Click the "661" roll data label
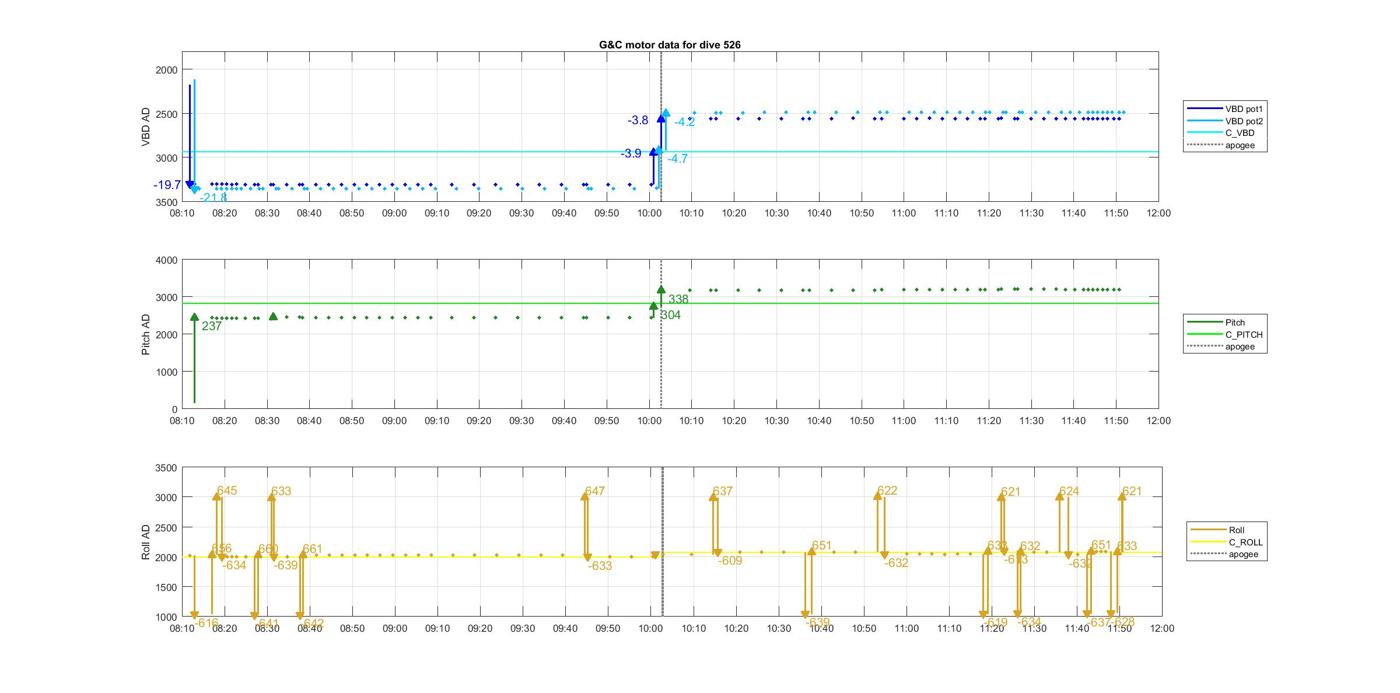The height and width of the screenshot is (693, 1400). pos(312,549)
